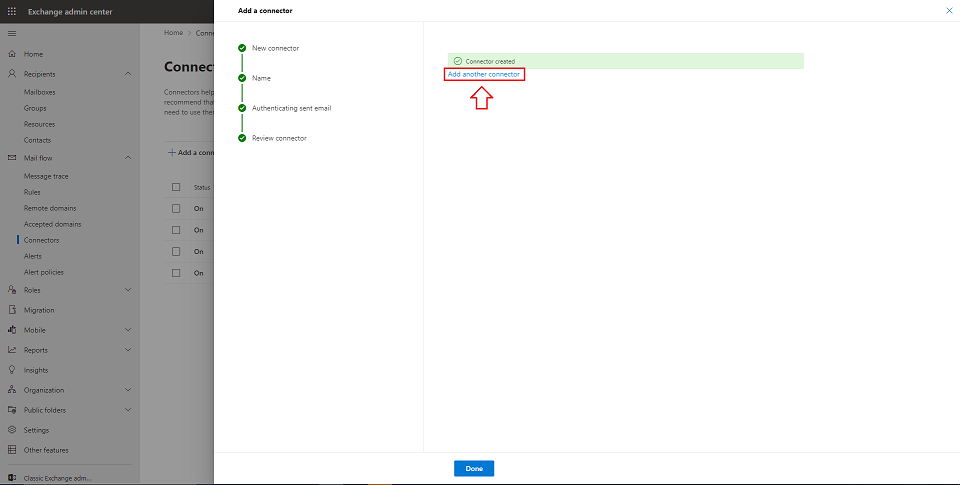The height and width of the screenshot is (485, 960).
Task: Expand the Roles section chevron
Action: (128, 290)
